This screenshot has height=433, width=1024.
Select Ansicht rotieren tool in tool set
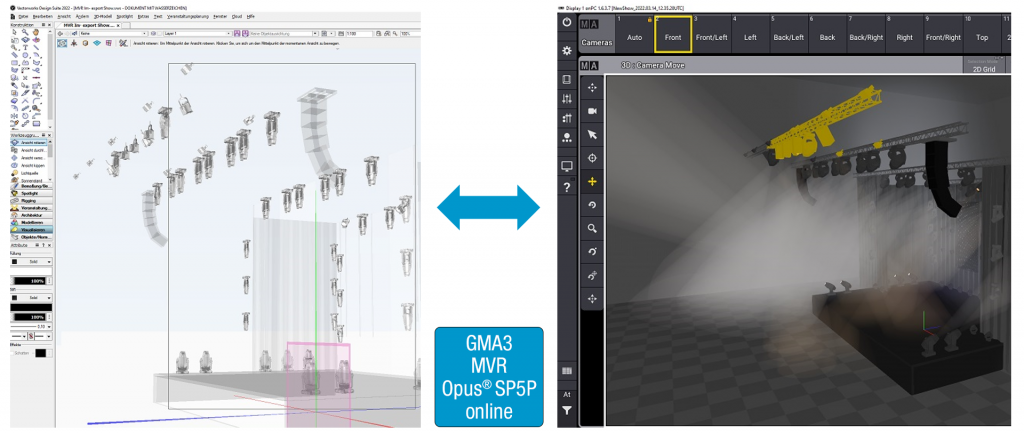(31, 142)
